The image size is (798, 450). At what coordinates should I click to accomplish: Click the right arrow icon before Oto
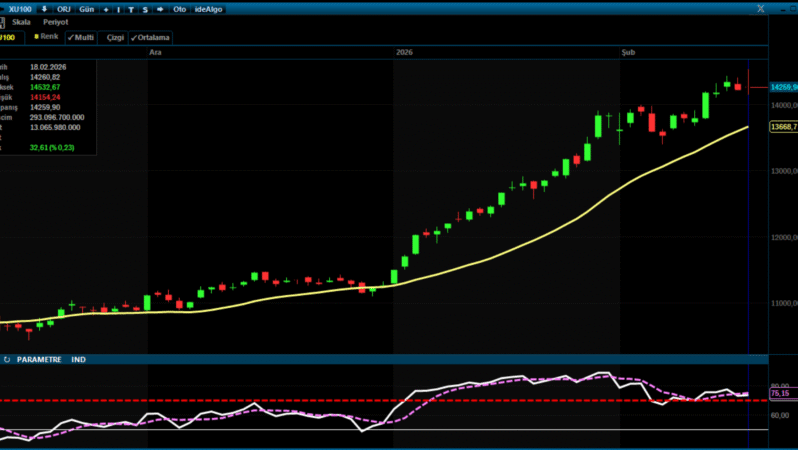click(161, 9)
